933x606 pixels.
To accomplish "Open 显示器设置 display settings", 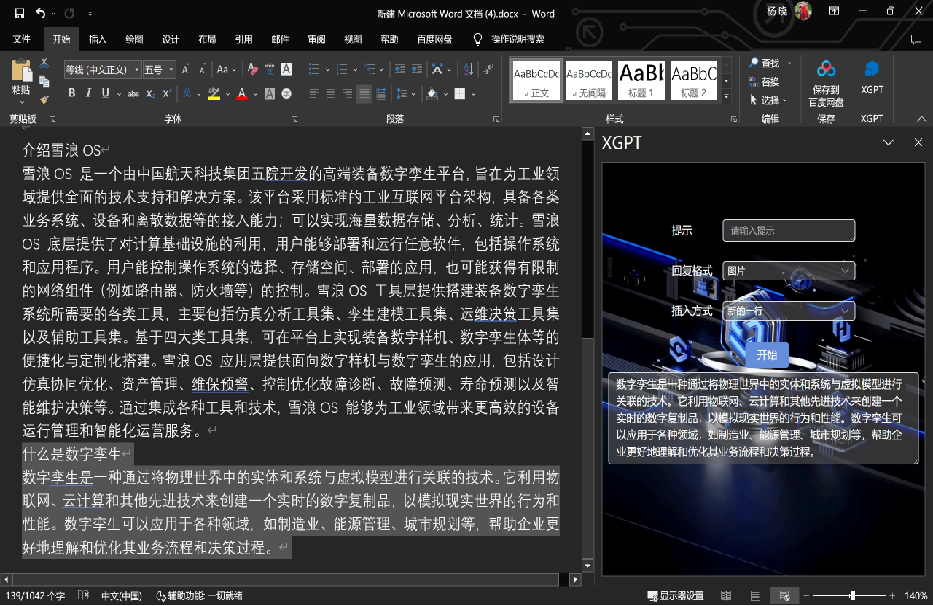I will click(675, 595).
